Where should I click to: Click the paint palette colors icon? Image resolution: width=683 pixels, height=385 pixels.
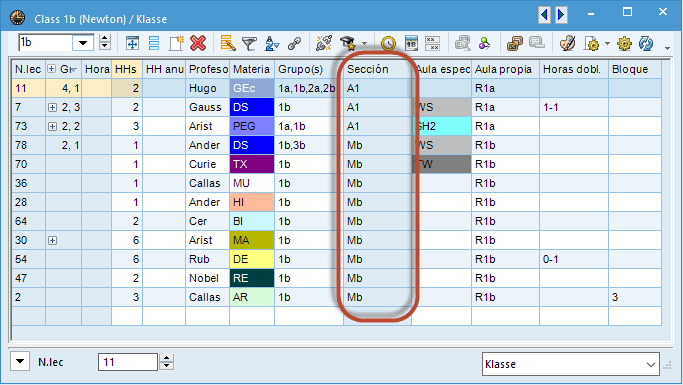[567, 43]
